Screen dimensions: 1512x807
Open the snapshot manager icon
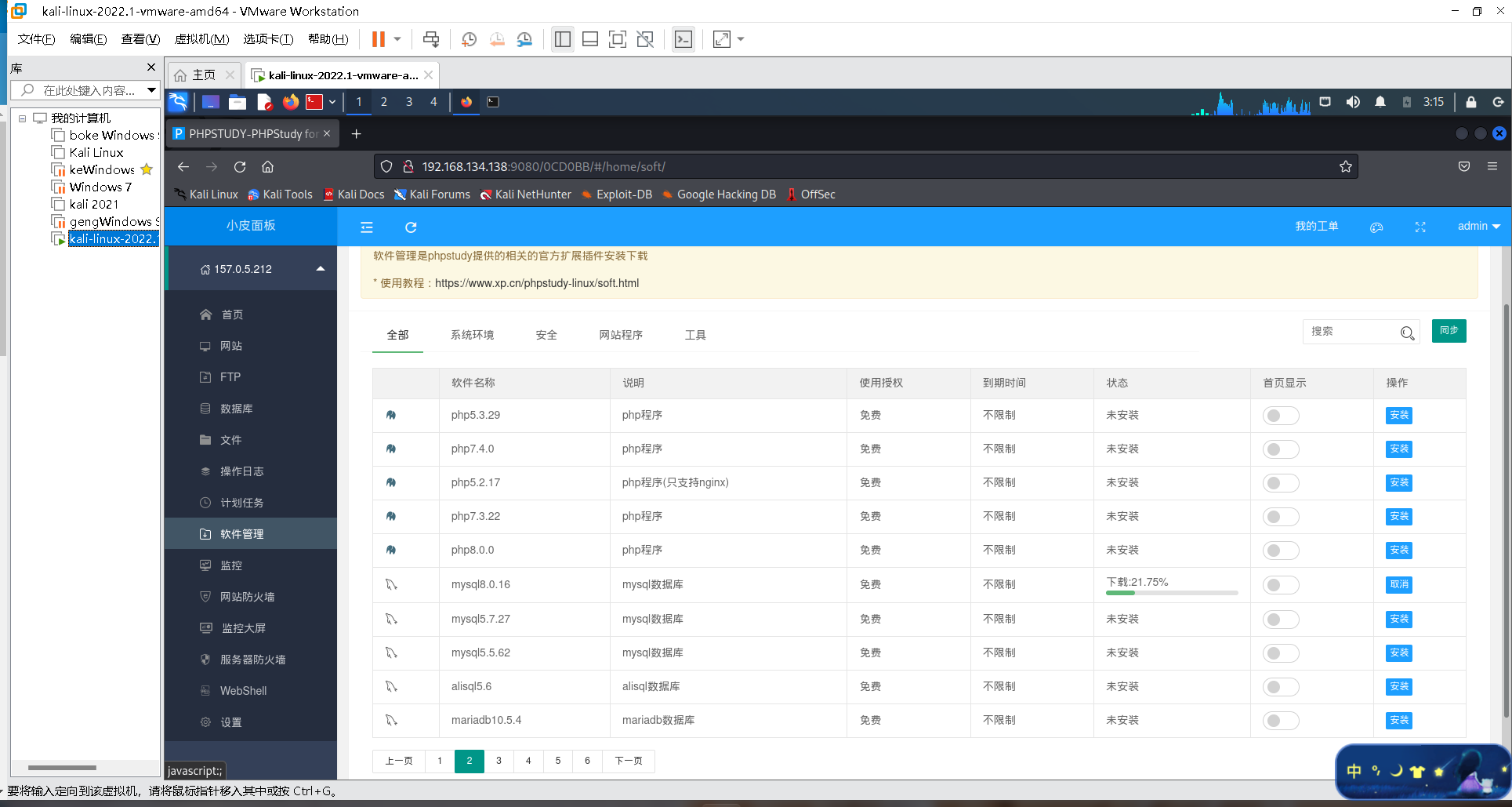click(525, 39)
